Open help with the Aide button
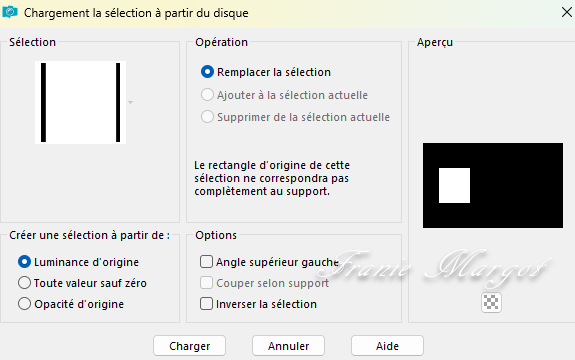The width and height of the screenshot is (575, 360). tap(387, 346)
